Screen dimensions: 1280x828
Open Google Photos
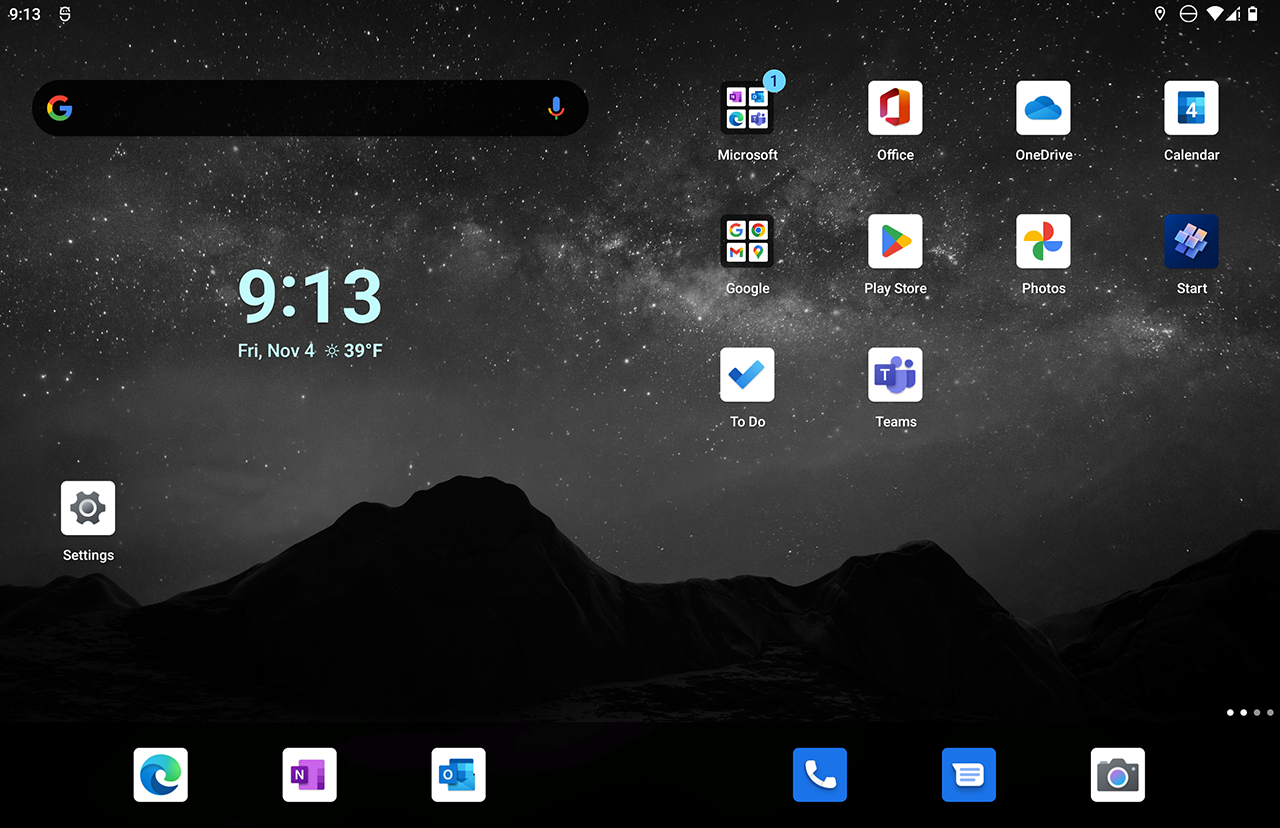point(1043,241)
